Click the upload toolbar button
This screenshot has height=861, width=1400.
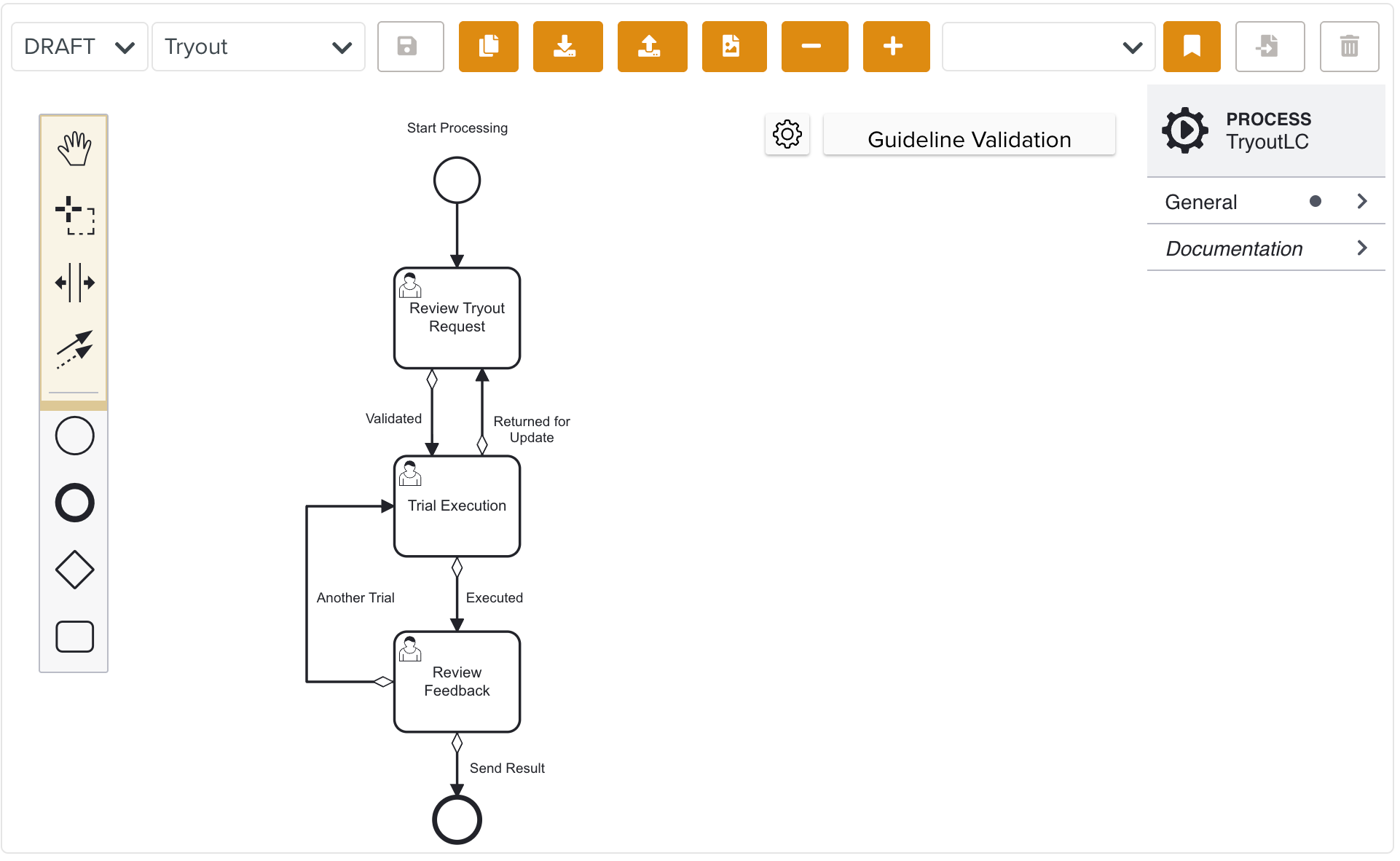[x=652, y=47]
